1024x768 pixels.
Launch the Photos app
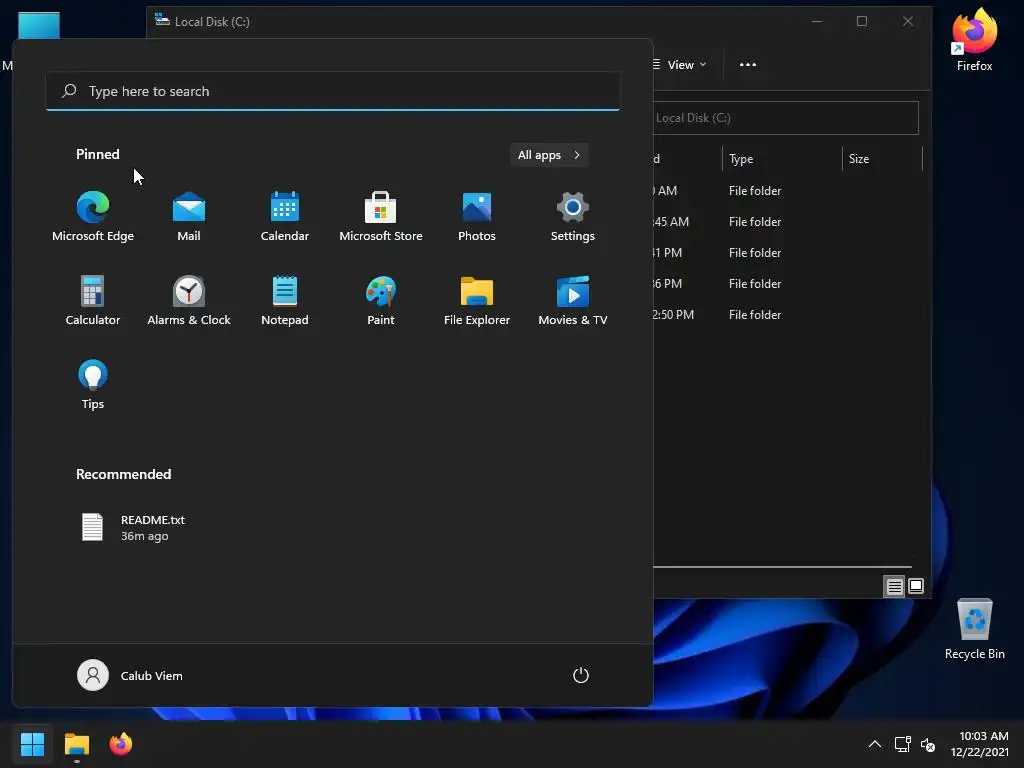point(477,217)
